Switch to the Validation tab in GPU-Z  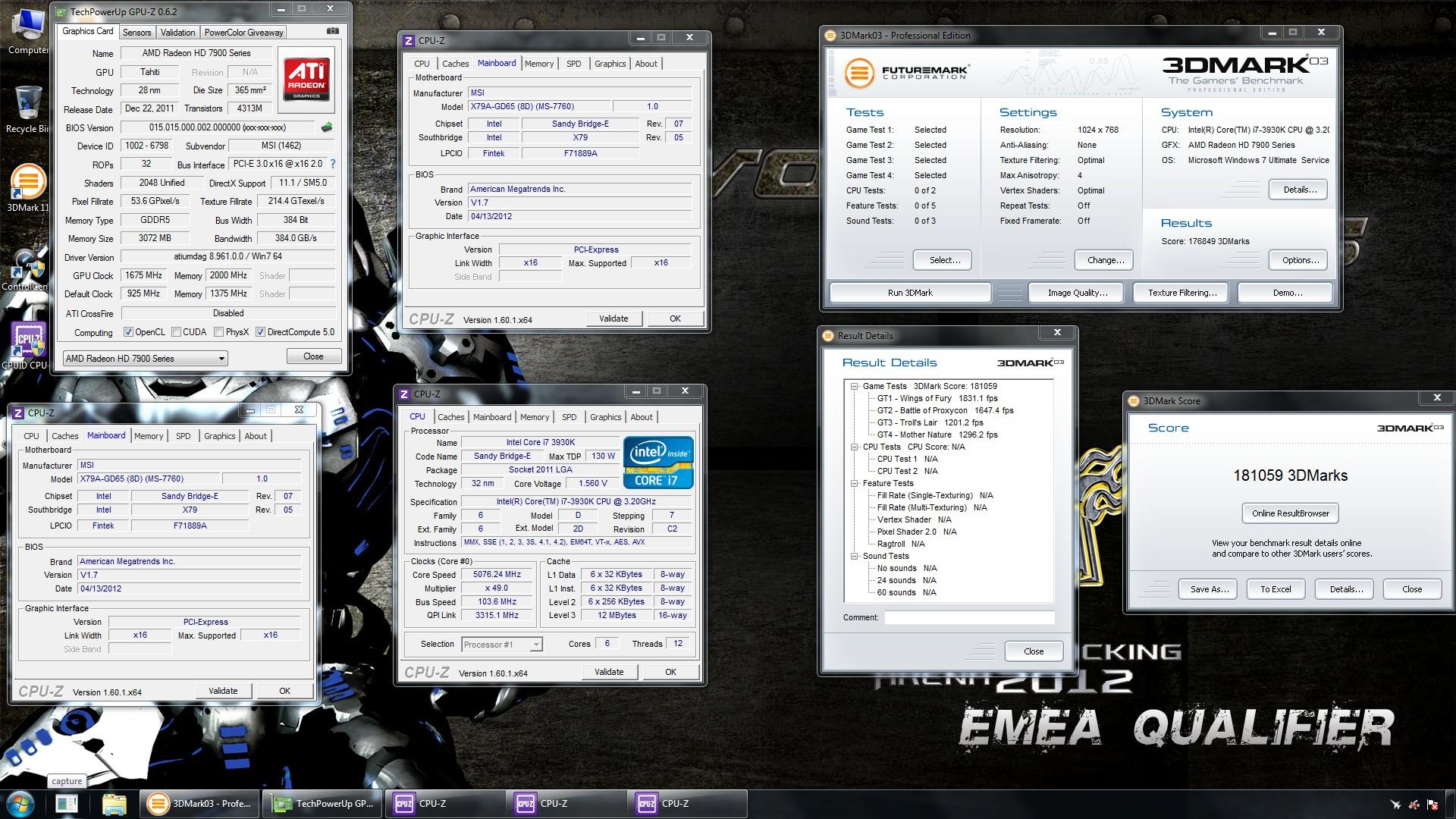coord(178,32)
